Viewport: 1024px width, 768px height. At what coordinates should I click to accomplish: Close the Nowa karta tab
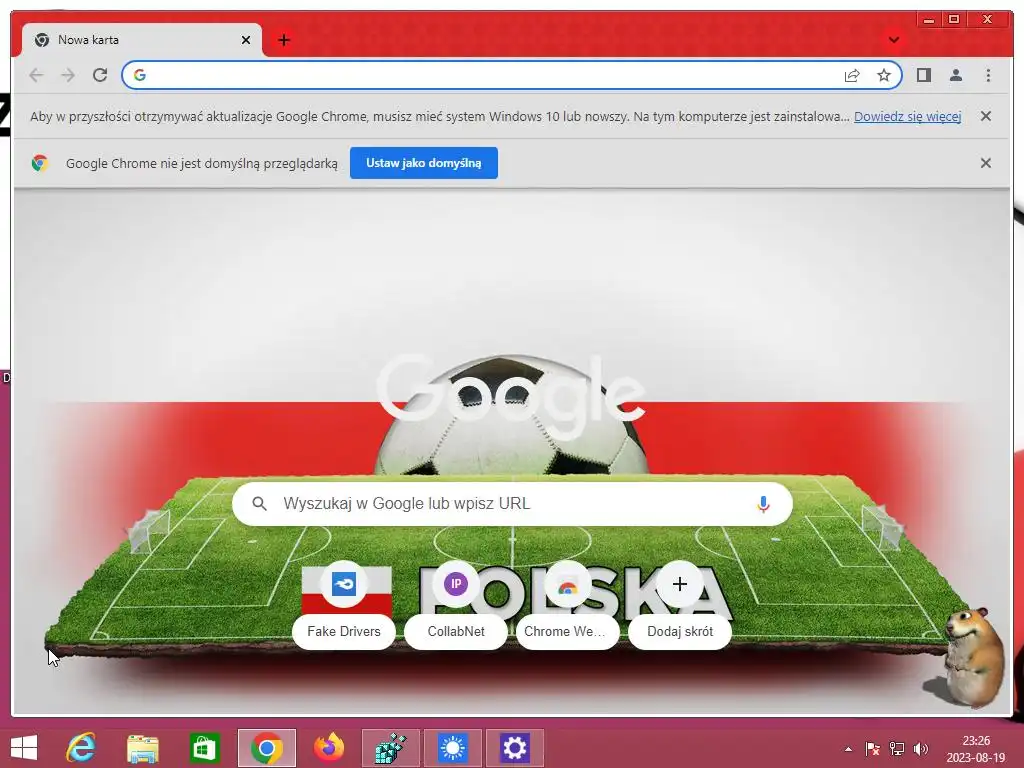pos(246,40)
